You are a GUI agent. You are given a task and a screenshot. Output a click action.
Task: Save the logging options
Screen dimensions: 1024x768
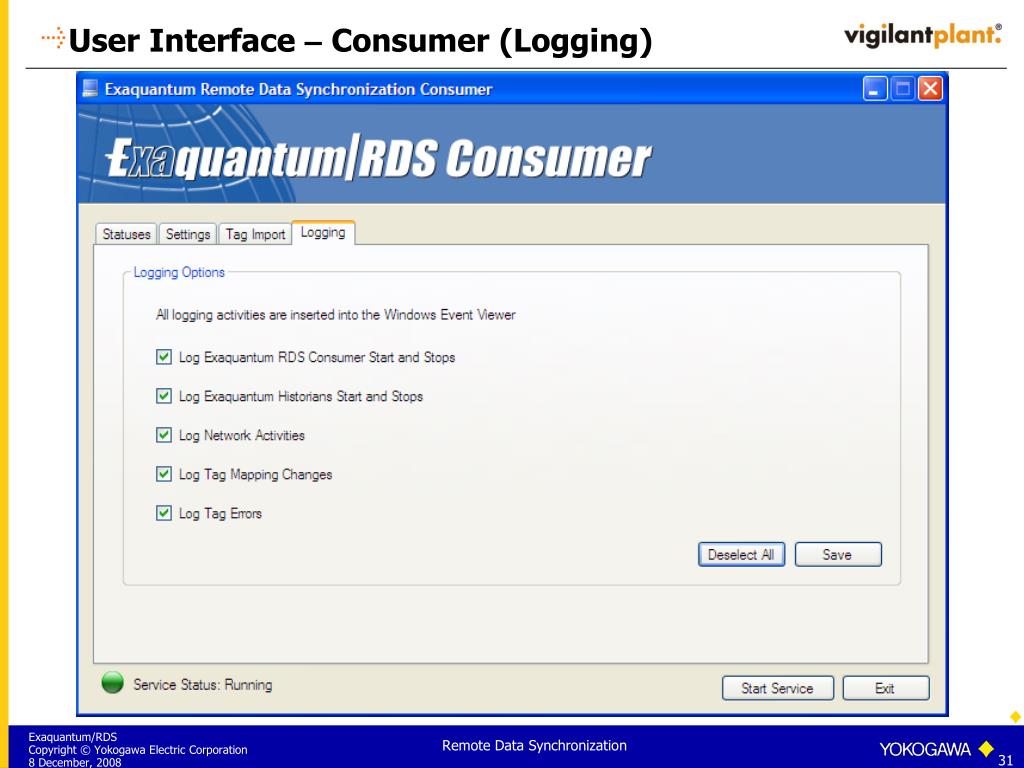pos(838,554)
